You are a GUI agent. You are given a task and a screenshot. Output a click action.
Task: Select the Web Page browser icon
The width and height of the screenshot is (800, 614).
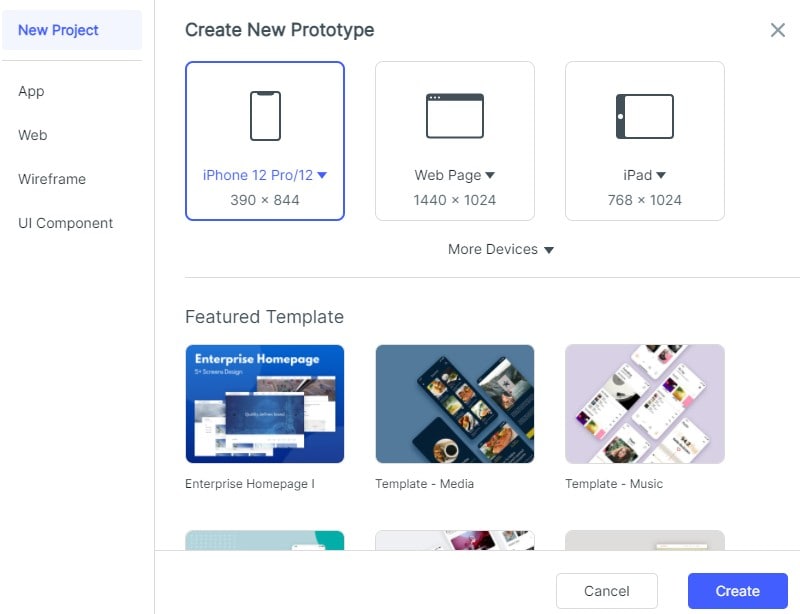point(455,116)
